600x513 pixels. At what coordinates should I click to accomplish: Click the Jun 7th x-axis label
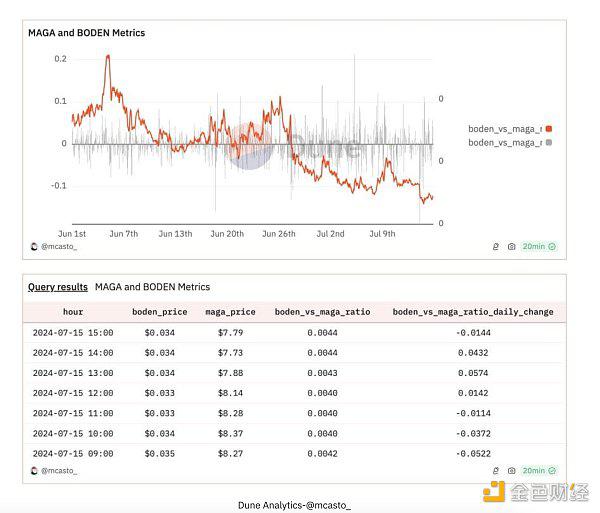click(x=124, y=234)
